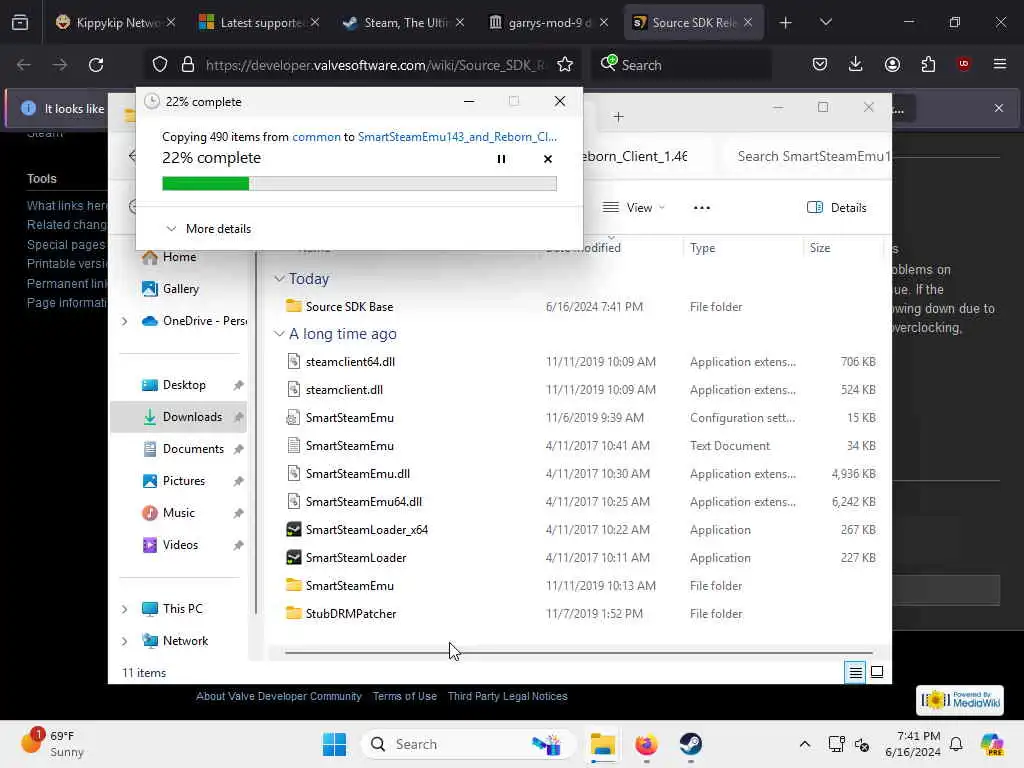Go to Home in navigation pane
The width and height of the screenshot is (1024, 768).
point(179,257)
